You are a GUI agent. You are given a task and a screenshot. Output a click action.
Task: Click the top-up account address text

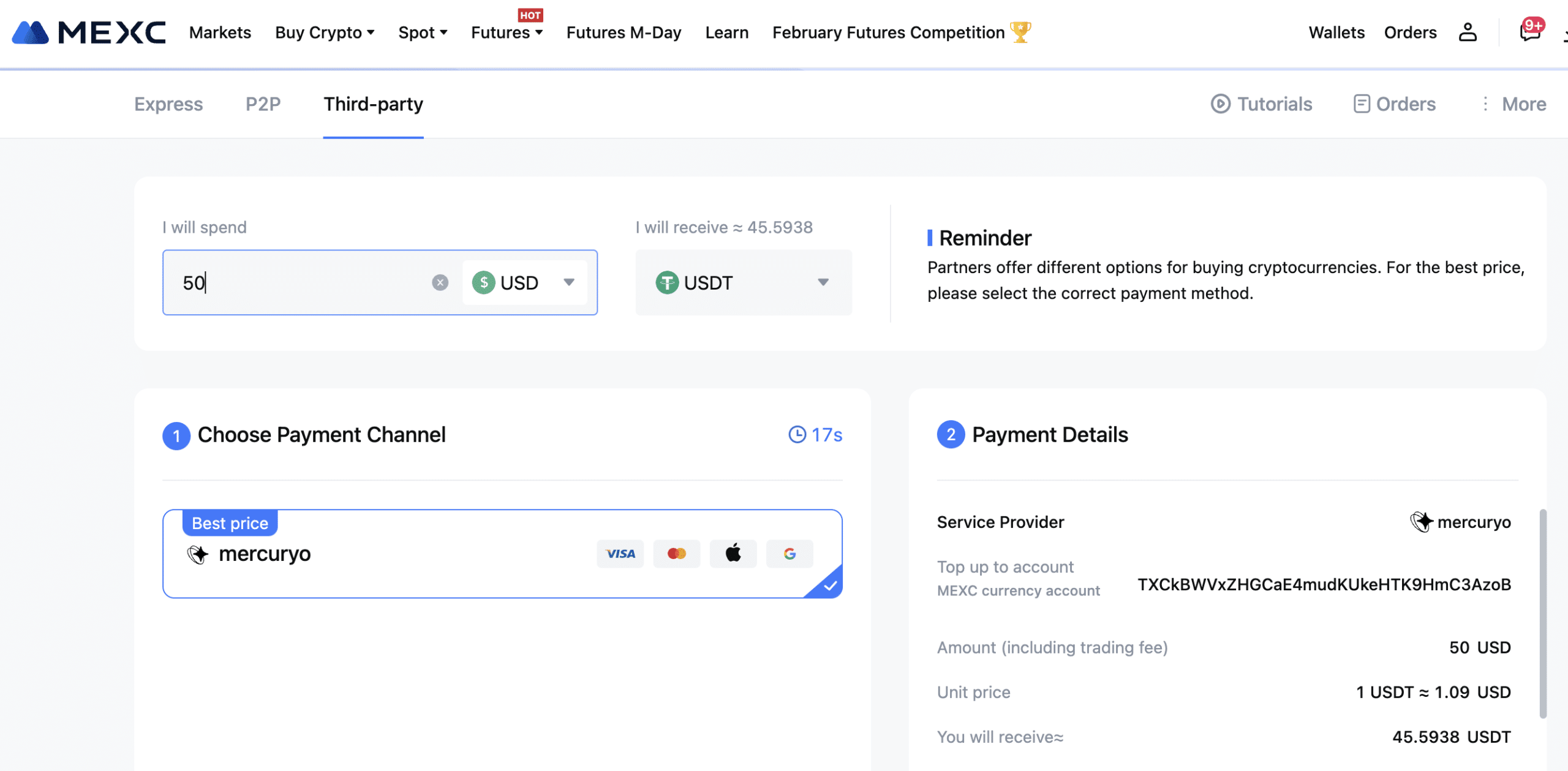tap(1324, 584)
